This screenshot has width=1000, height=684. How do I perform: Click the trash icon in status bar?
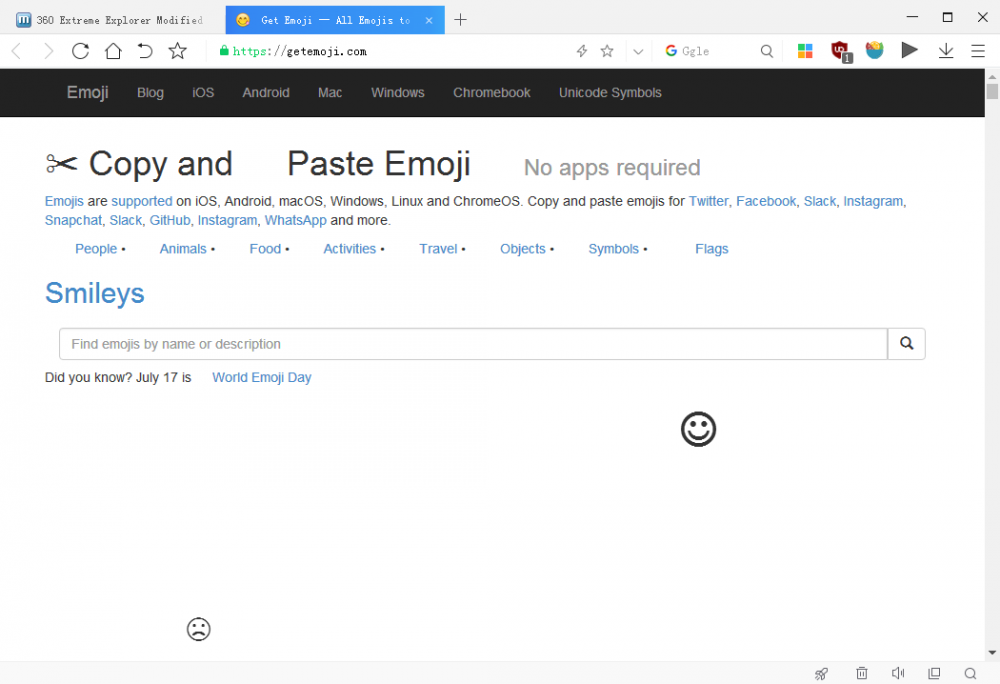click(861, 673)
